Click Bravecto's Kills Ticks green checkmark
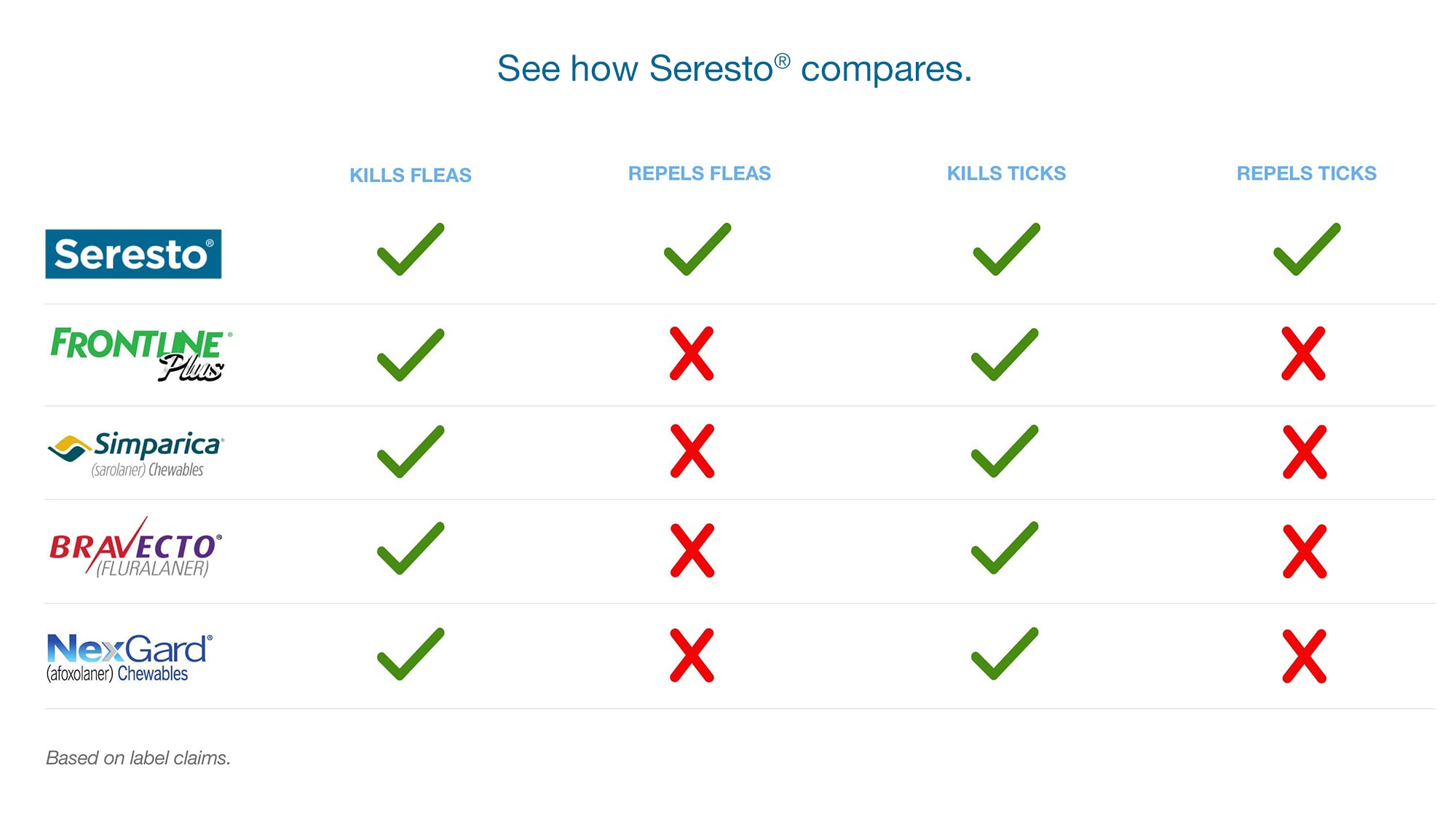The width and height of the screenshot is (1456, 818). pyautogui.click(x=1005, y=548)
